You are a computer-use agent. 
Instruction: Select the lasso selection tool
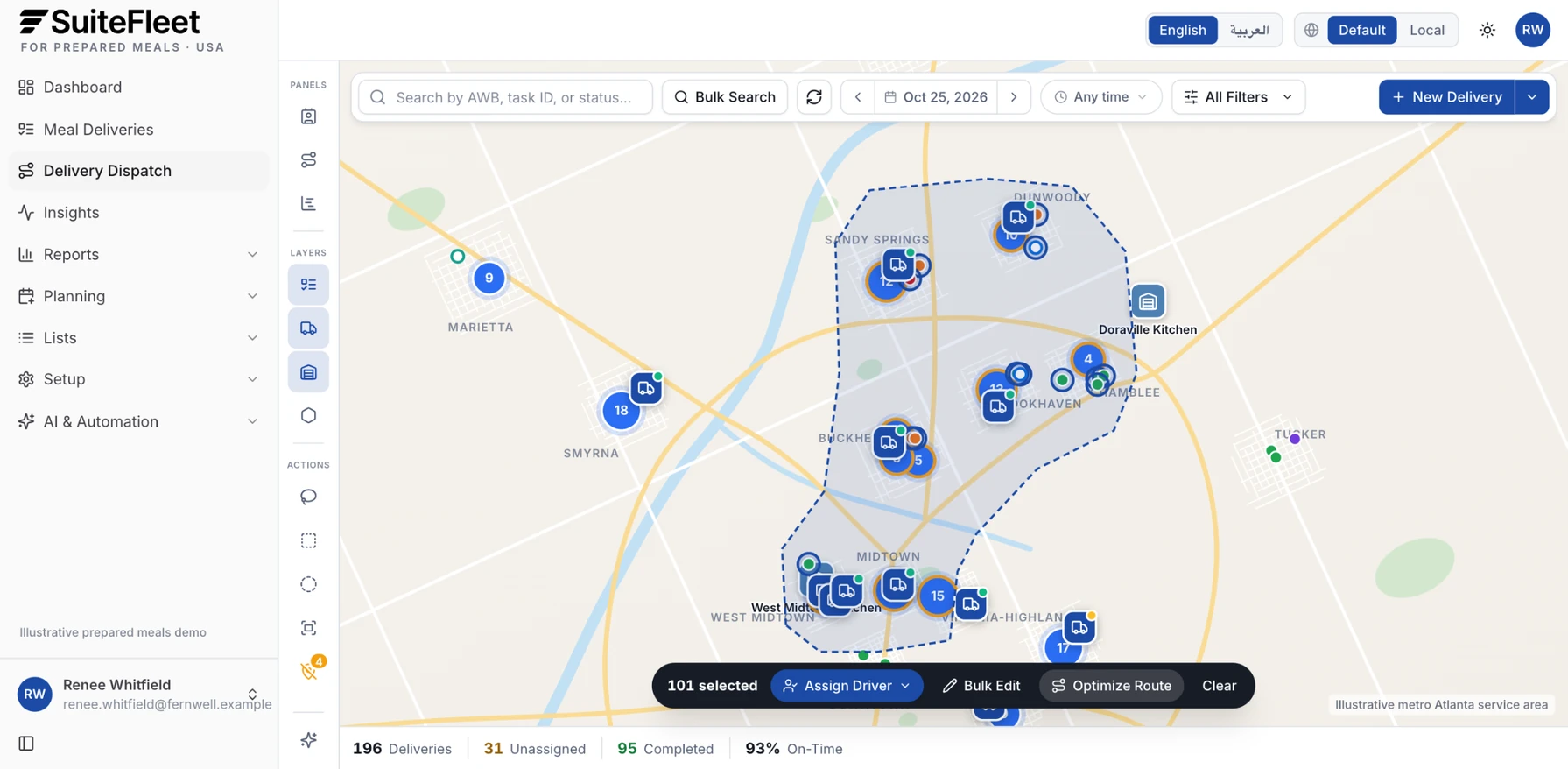tap(308, 497)
